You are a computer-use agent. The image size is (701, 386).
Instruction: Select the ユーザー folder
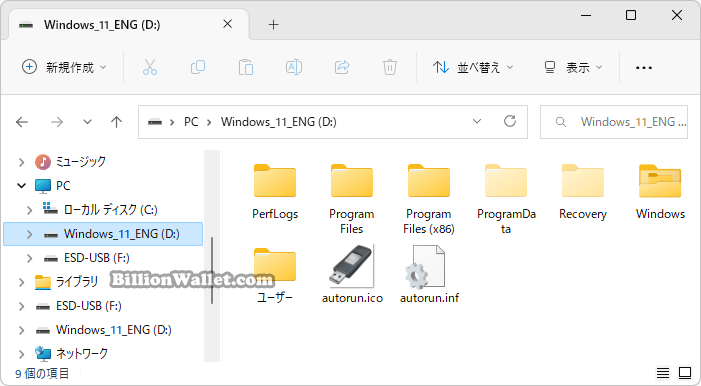click(275, 276)
